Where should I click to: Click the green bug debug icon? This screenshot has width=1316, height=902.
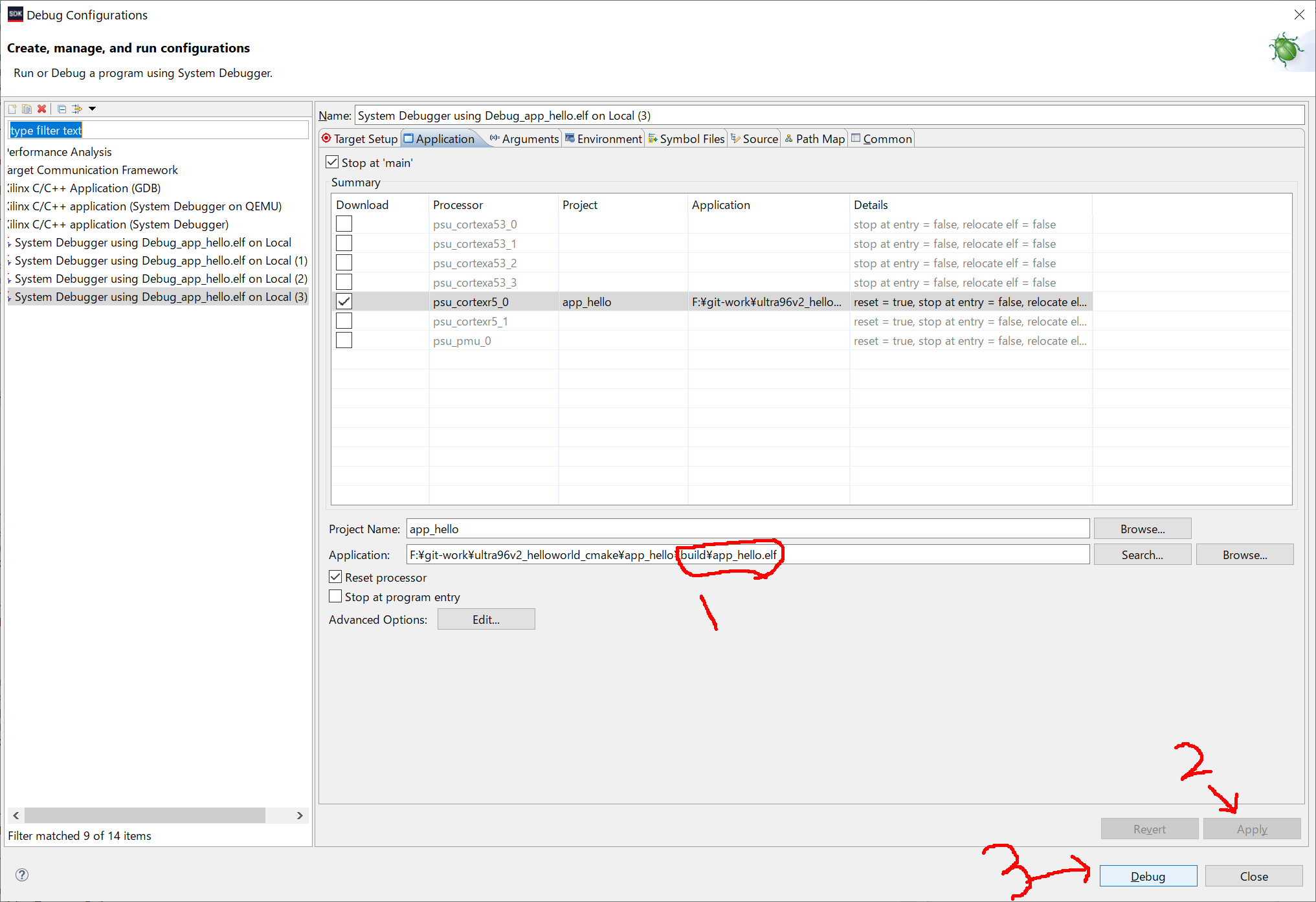coord(1286,50)
